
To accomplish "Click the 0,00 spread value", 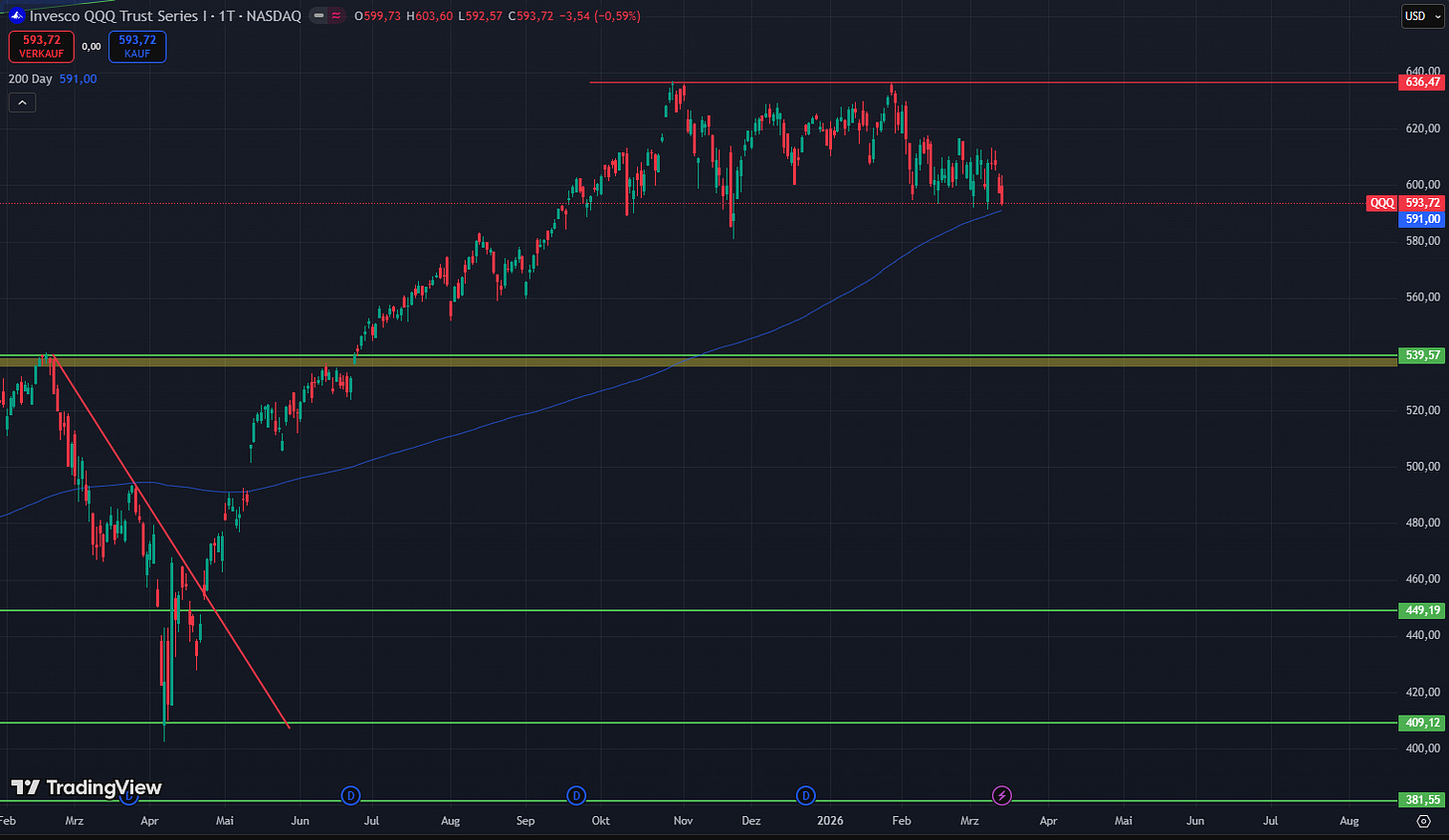I will [x=92, y=47].
